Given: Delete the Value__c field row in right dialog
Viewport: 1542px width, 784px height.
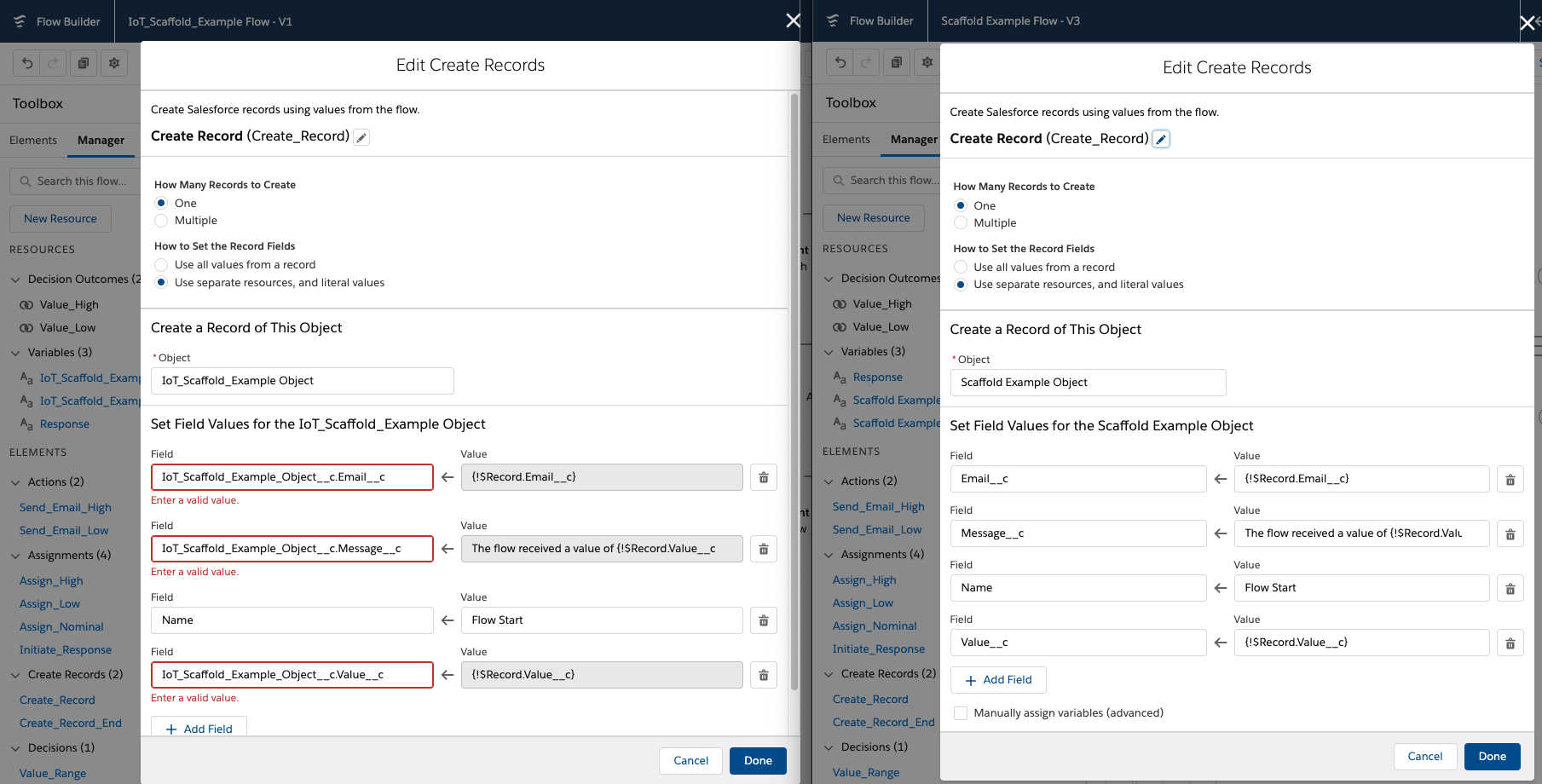Looking at the screenshot, I should 1510,643.
